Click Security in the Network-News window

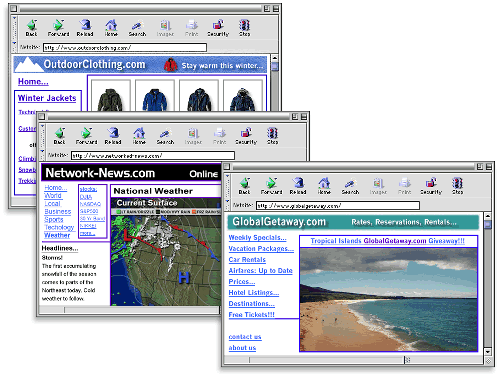(x=246, y=136)
